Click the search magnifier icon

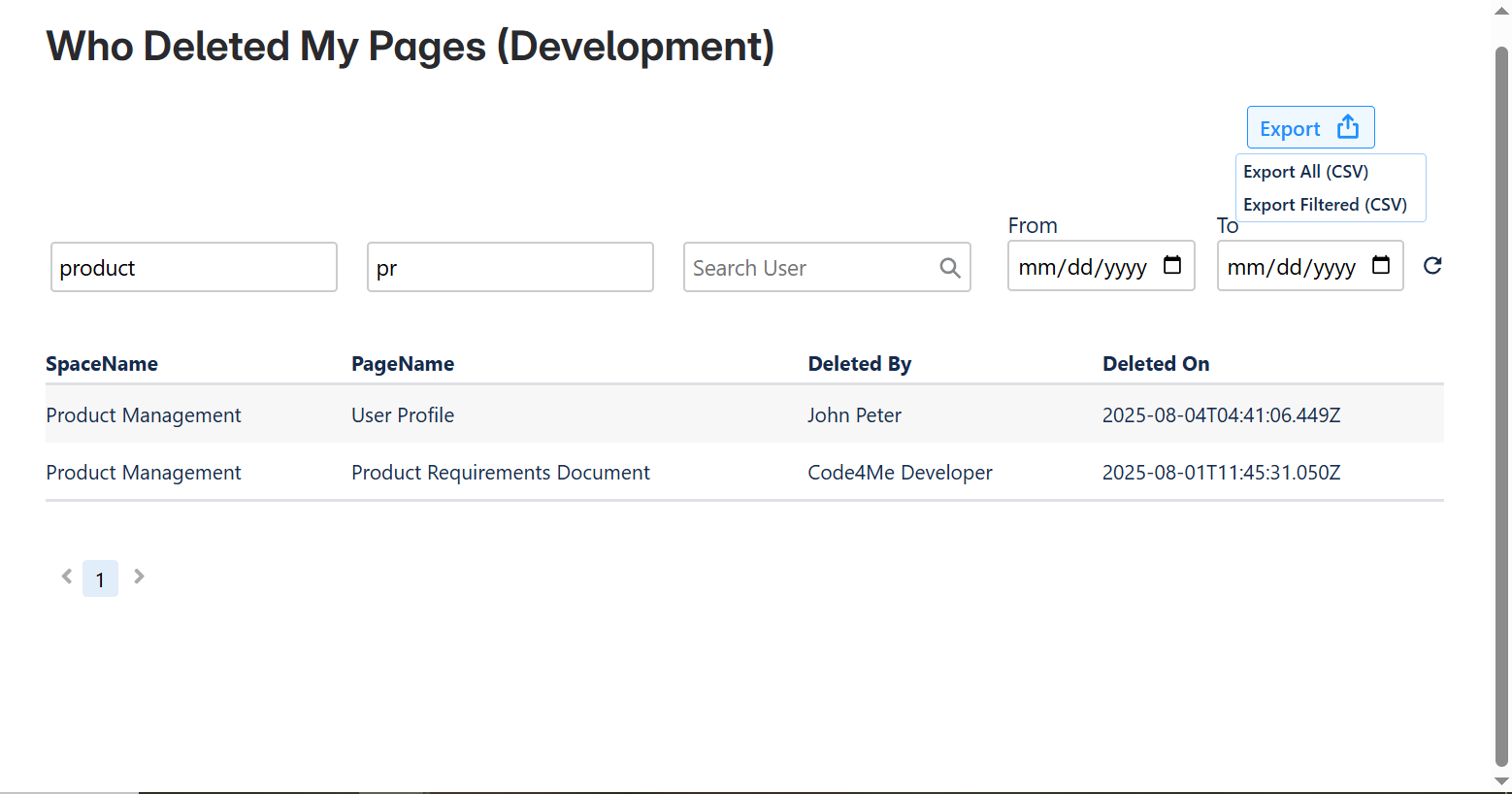(950, 268)
